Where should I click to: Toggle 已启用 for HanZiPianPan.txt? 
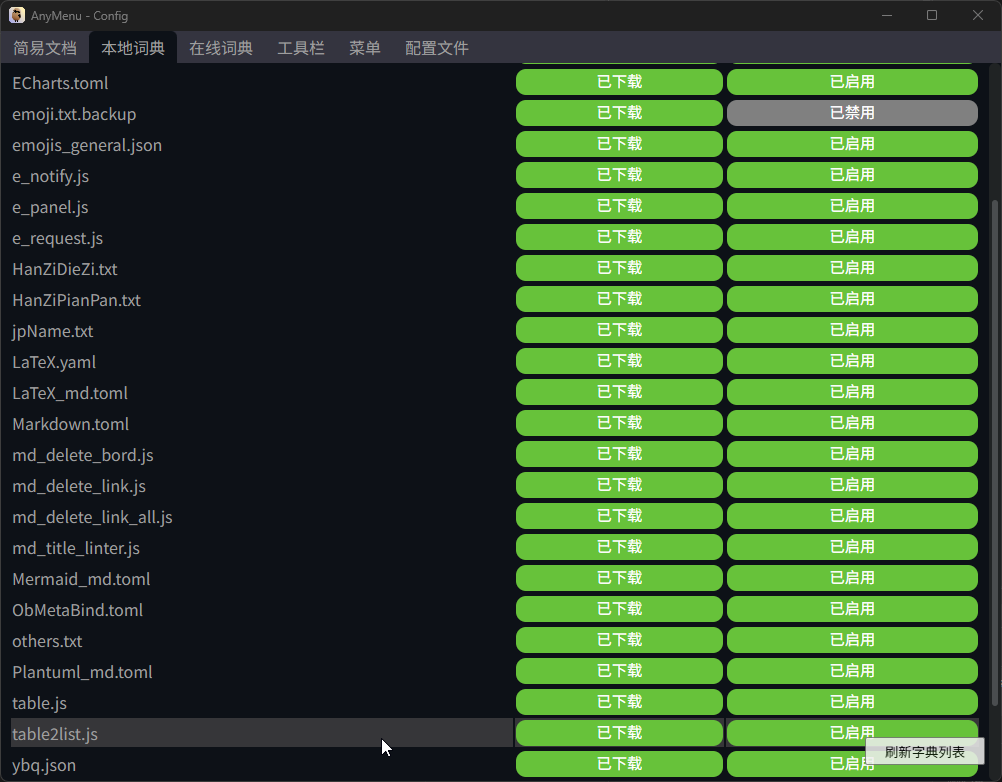(852, 299)
